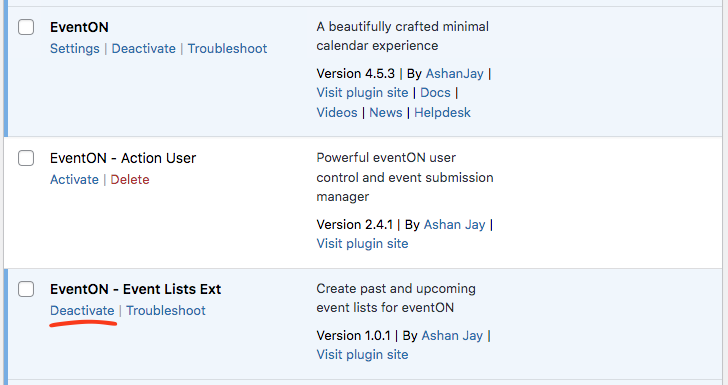Open the AshanJay author link for EventON
This screenshot has width=728, height=385.
click(x=455, y=73)
